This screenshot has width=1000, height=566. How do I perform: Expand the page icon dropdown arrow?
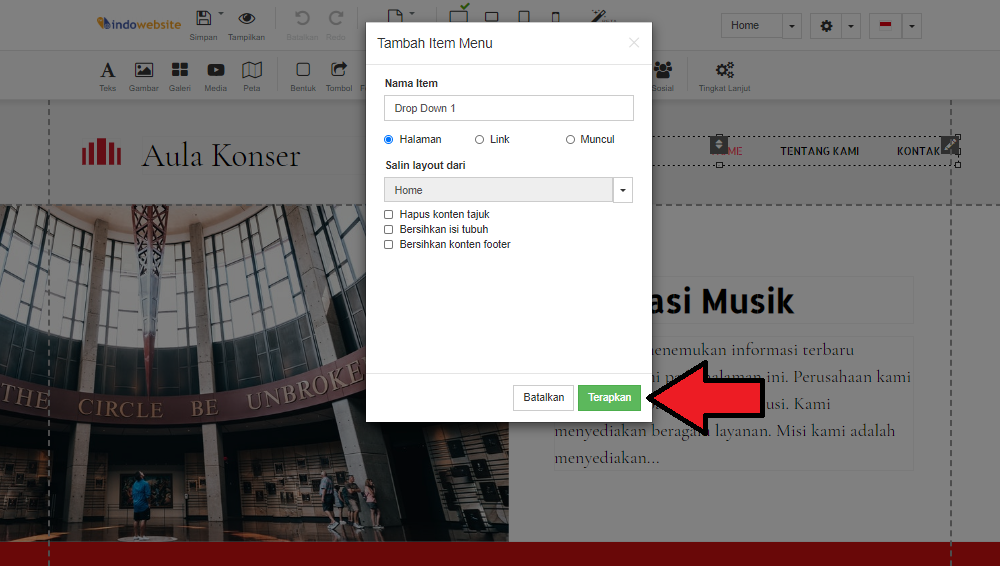click(x=412, y=13)
